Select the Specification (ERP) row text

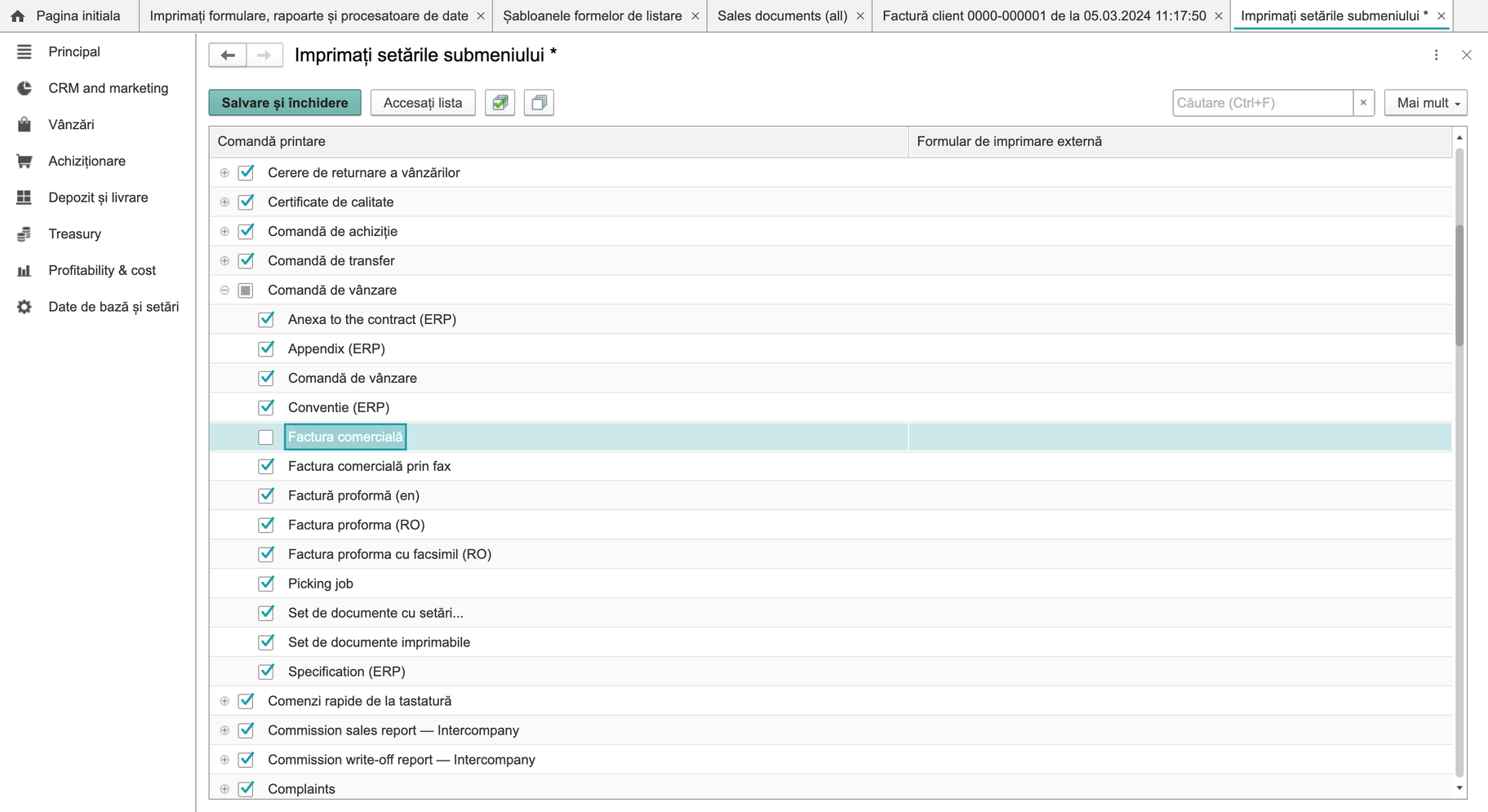click(x=346, y=672)
